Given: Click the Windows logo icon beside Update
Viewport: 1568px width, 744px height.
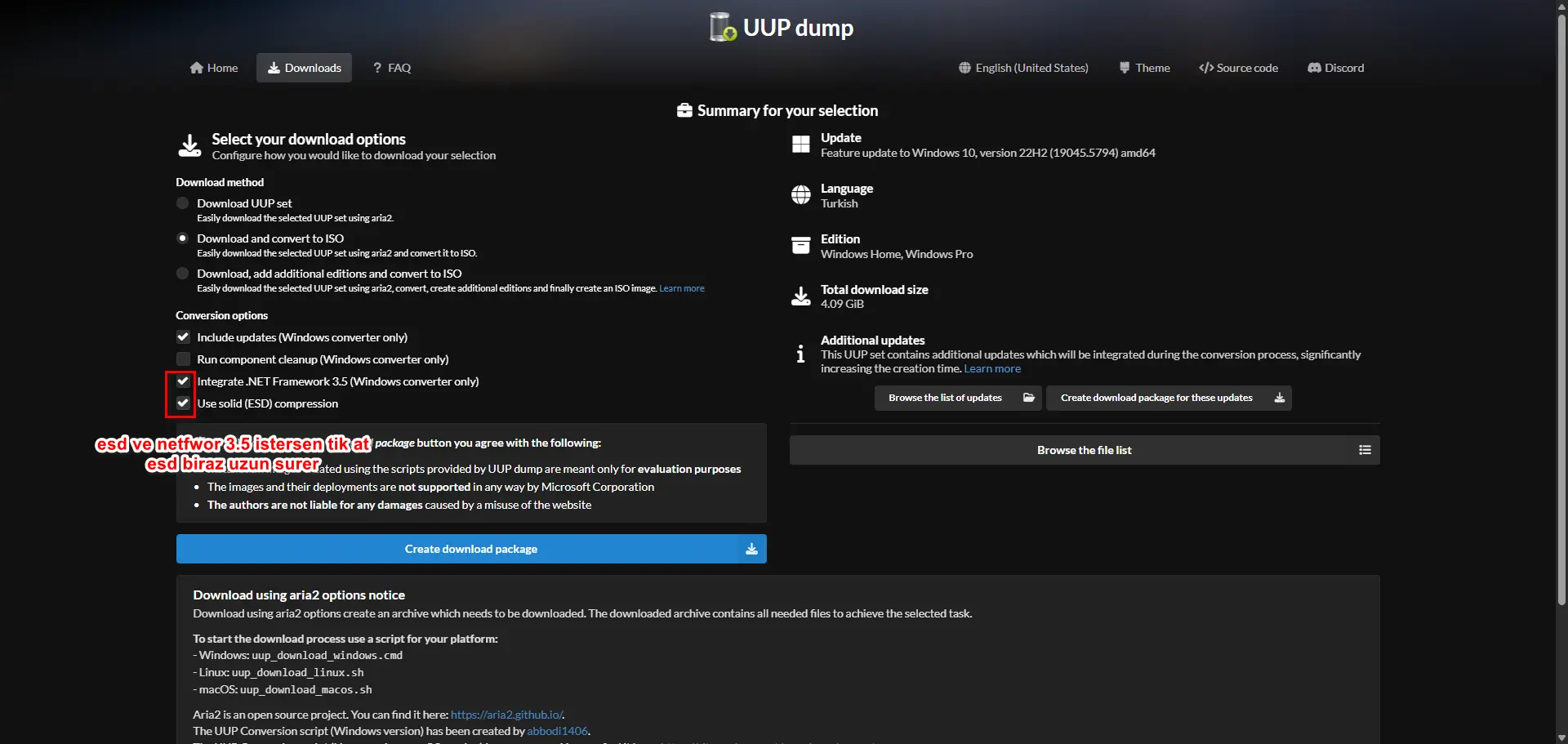Looking at the screenshot, I should [x=801, y=145].
